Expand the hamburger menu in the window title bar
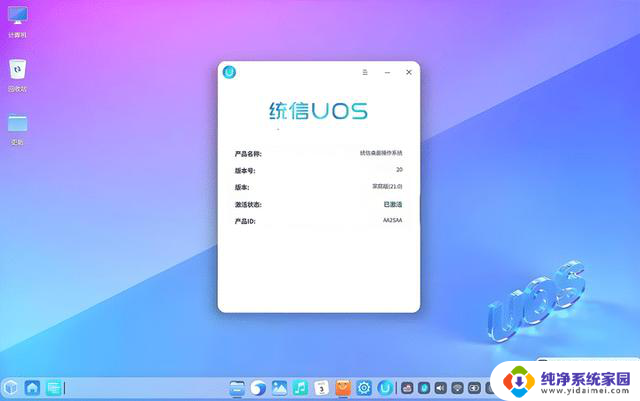 coord(365,72)
